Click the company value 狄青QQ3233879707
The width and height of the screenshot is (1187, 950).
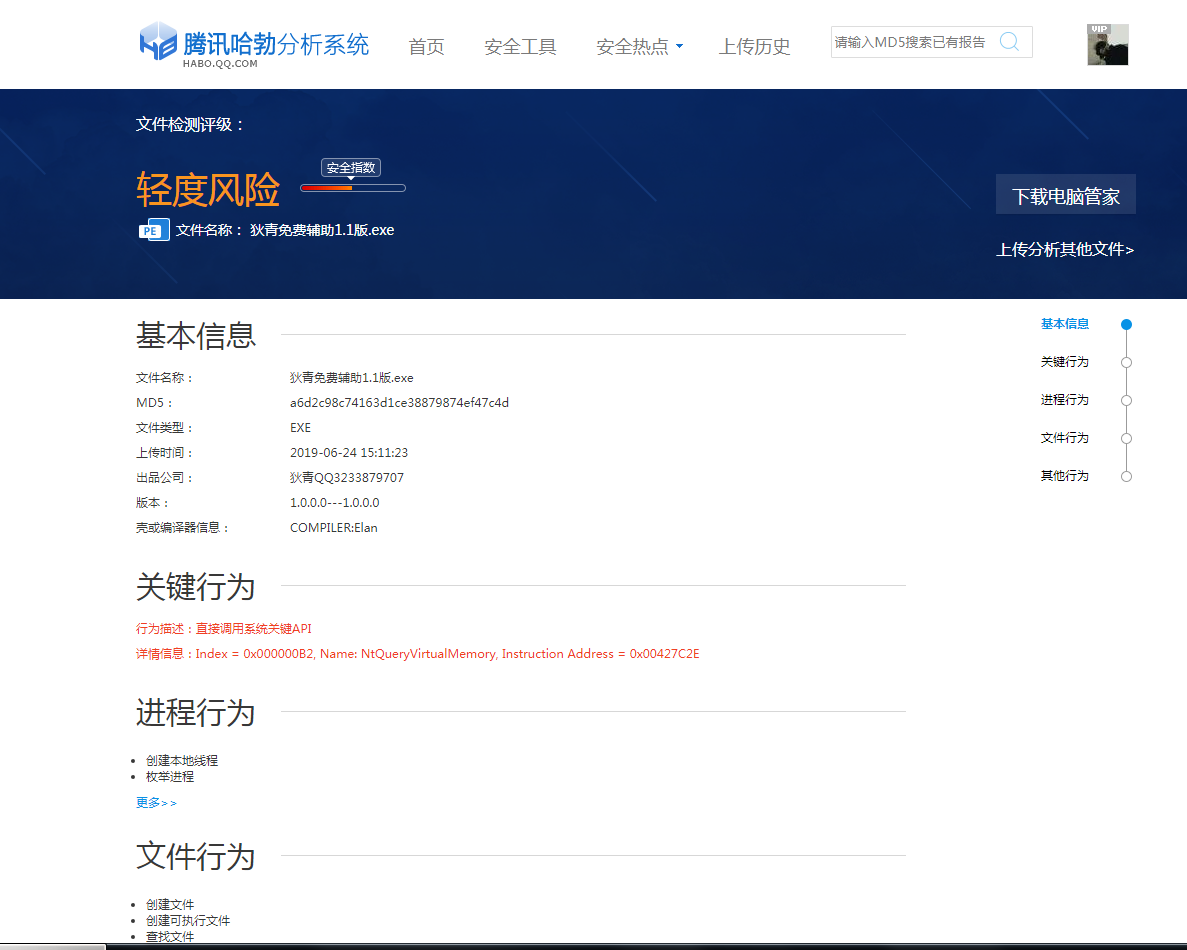tap(347, 478)
